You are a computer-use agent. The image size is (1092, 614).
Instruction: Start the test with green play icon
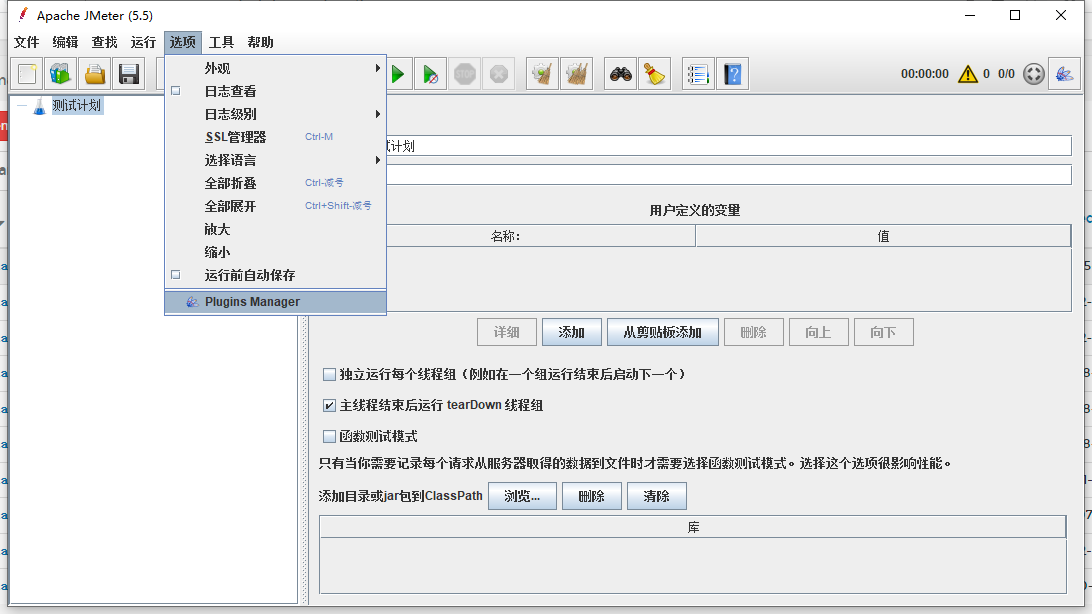point(398,74)
